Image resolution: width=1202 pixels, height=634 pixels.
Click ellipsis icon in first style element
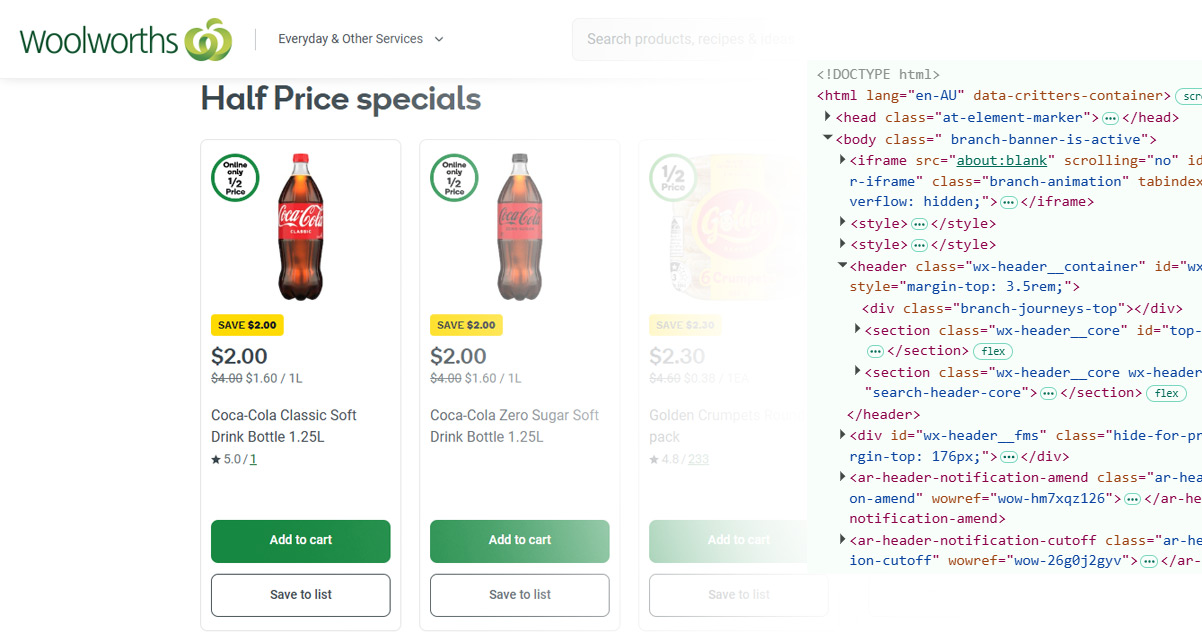pos(919,224)
